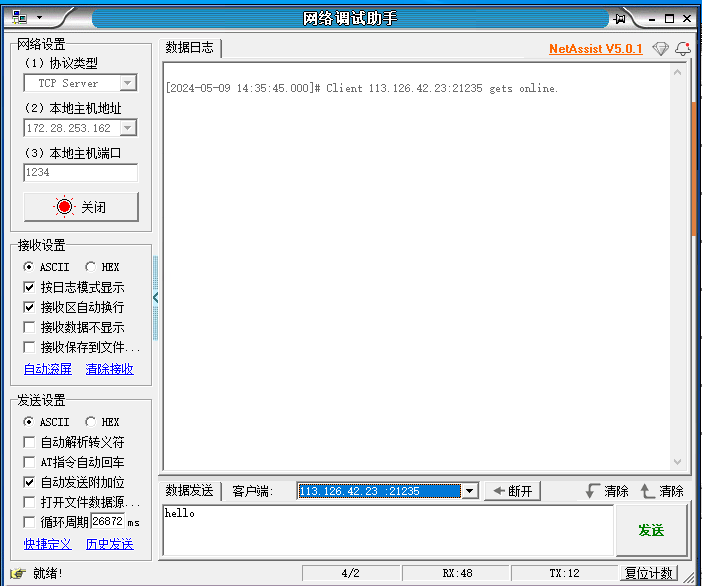
Task: Click the cycle period field 26872
Action: (x=107, y=522)
